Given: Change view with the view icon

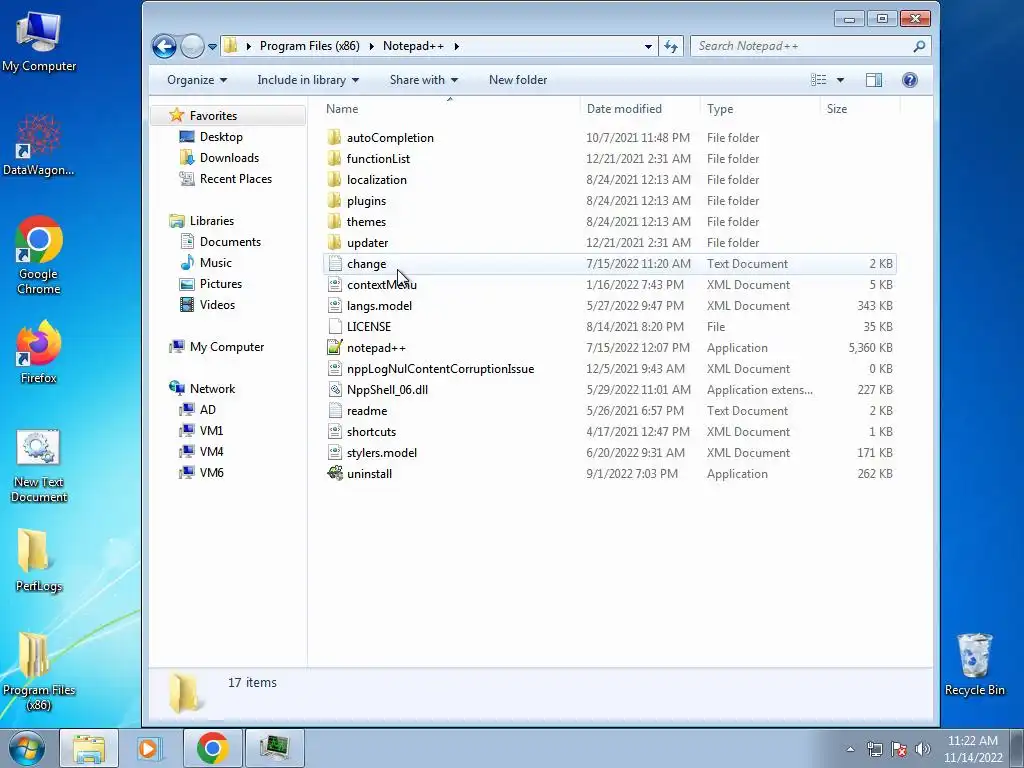Looking at the screenshot, I should pos(818,80).
